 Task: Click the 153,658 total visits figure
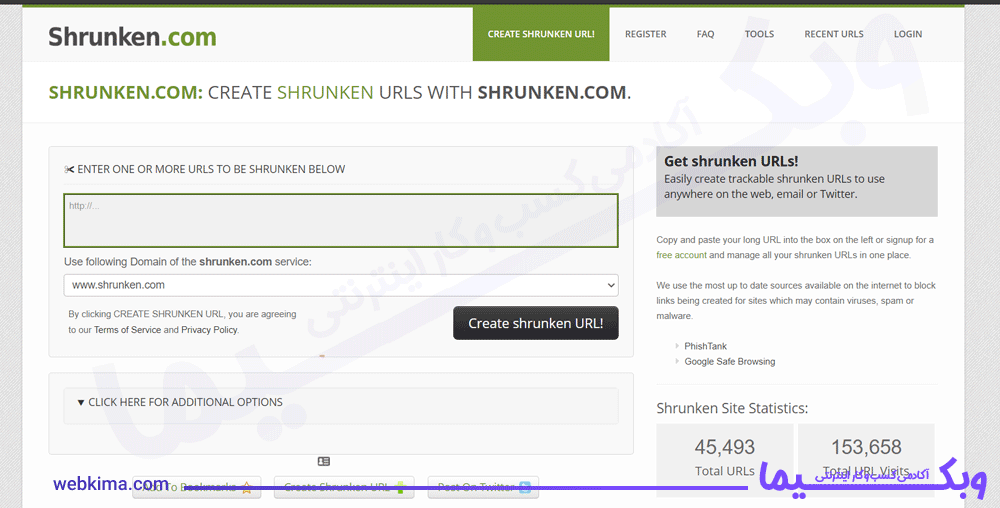pos(866,447)
